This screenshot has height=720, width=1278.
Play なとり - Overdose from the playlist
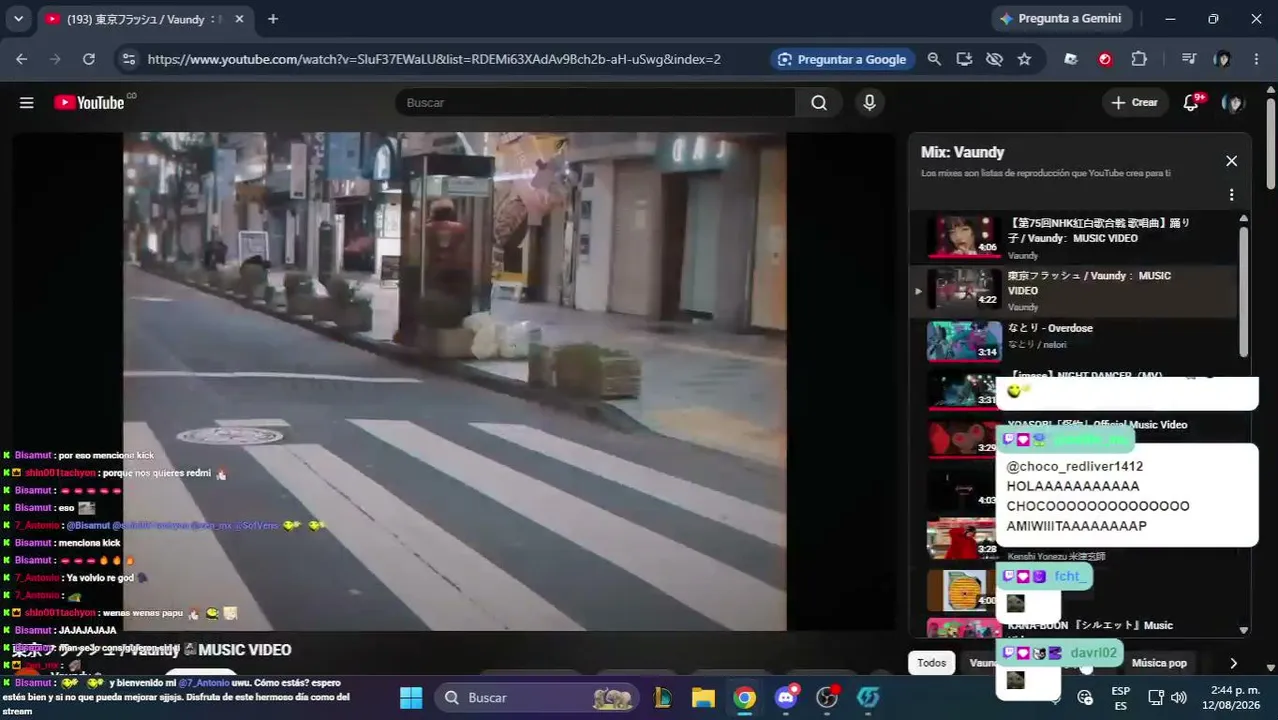pyautogui.click(x=1073, y=340)
